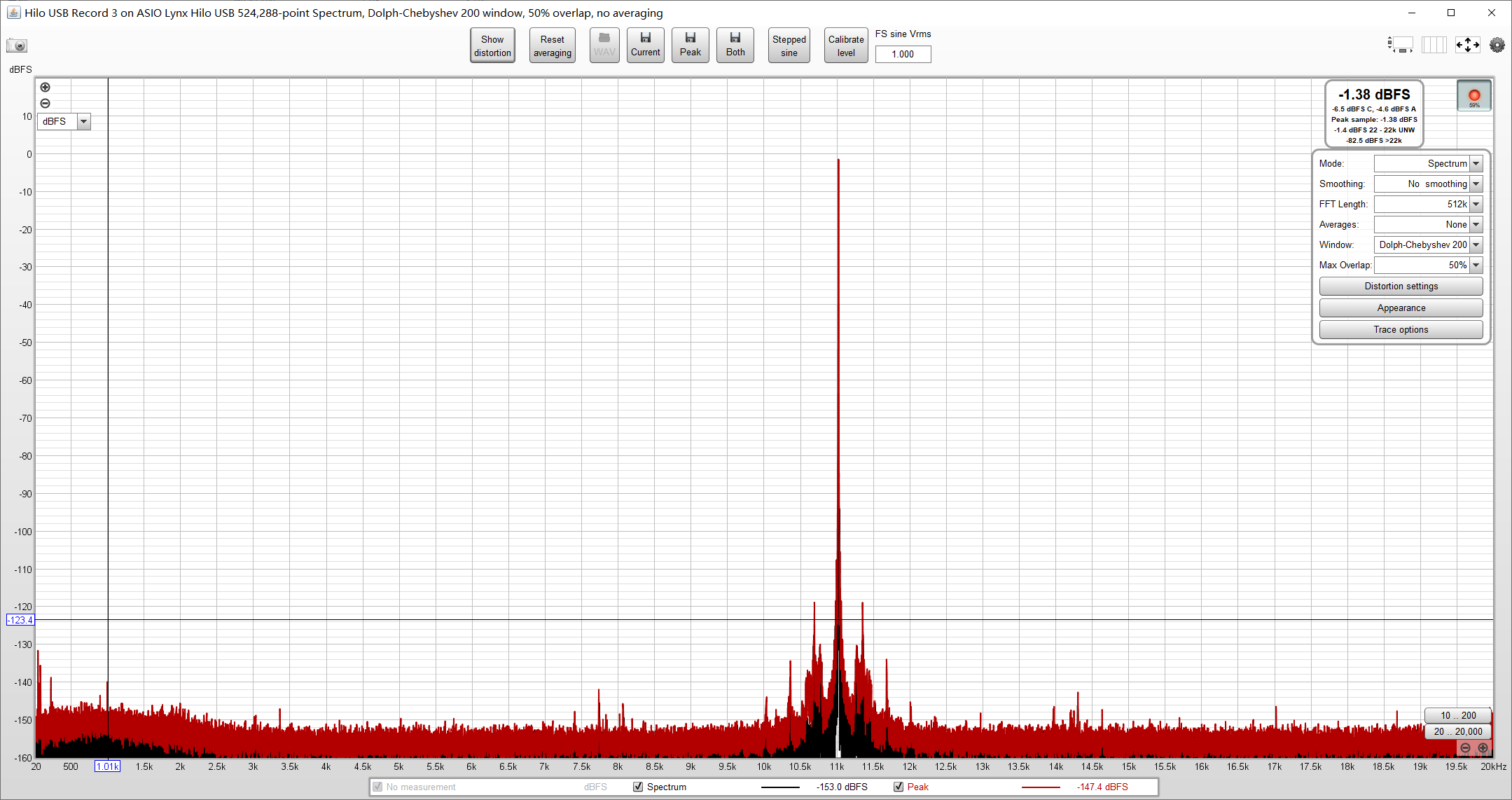This screenshot has height=800, width=1512.
Task: Save Peak trace via disk icon
Action: [x=690, y=46]
